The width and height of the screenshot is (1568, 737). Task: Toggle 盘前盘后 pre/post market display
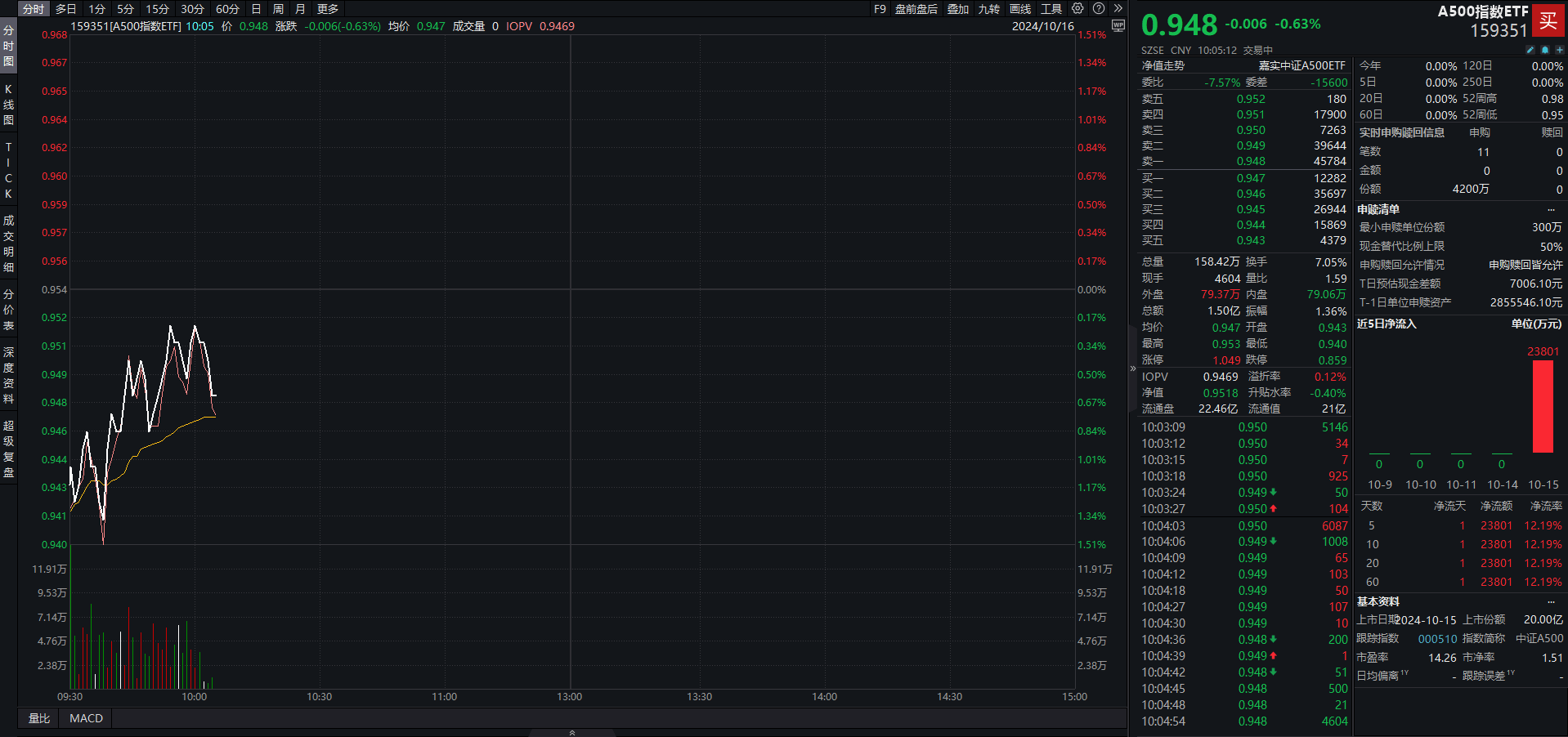click(x=916, y=9)
